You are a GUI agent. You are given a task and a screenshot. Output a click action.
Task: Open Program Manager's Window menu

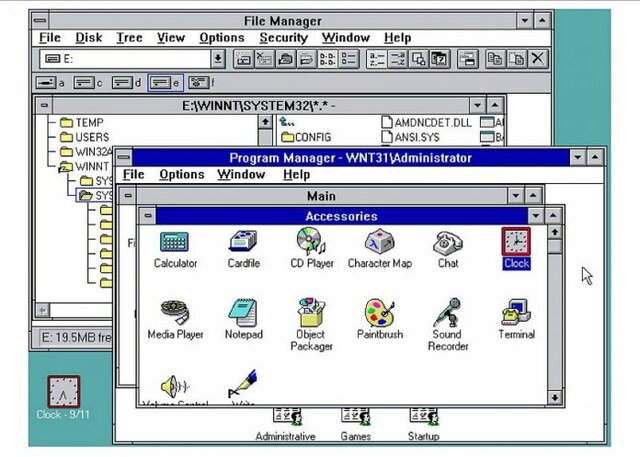click(x=241, y=175)
